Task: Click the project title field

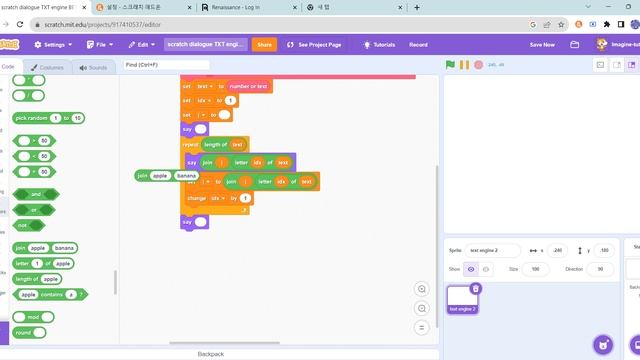Action: coord(206,44)
